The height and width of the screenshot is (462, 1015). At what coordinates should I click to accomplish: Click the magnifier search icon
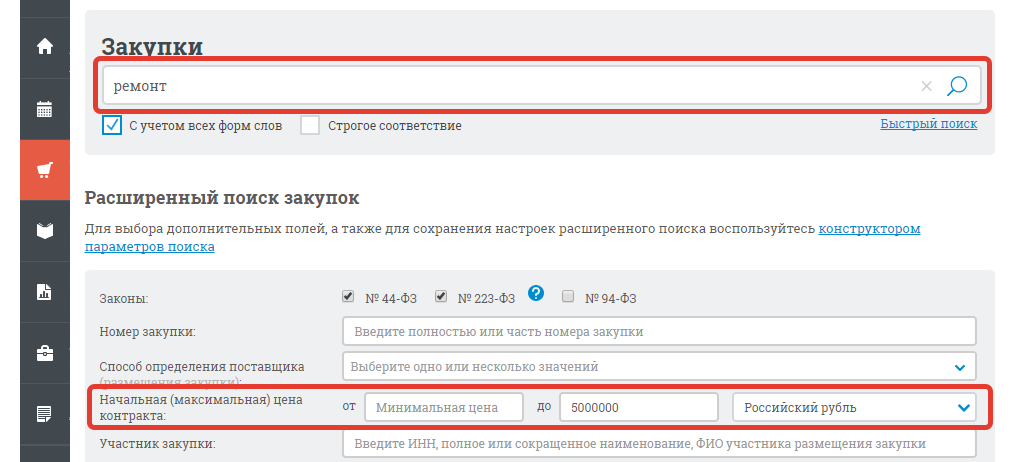957,86
